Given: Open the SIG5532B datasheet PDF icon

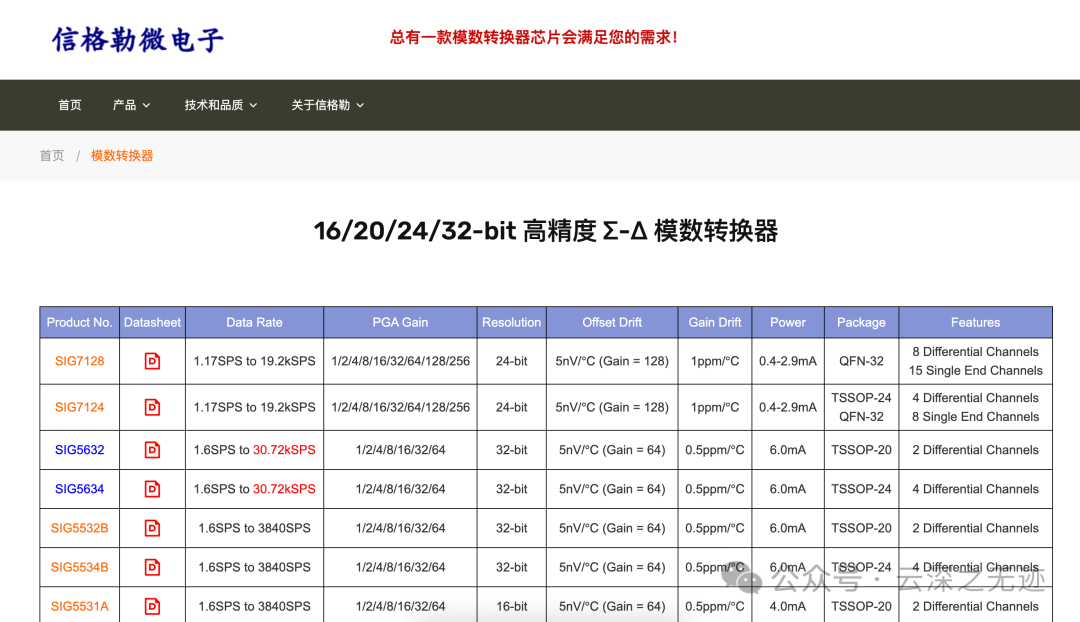Looking at the screenshot, I should (x=152, y=528).
